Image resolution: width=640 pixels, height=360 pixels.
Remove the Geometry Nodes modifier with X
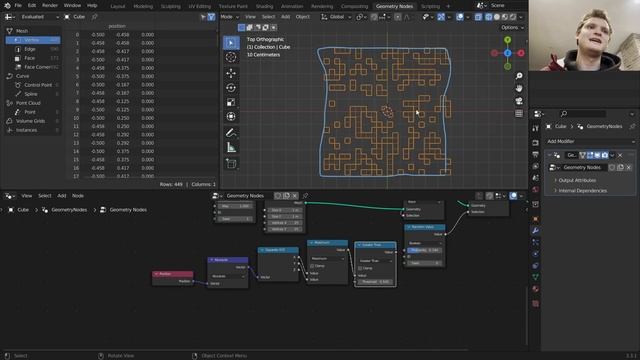(x=620, y=155)
